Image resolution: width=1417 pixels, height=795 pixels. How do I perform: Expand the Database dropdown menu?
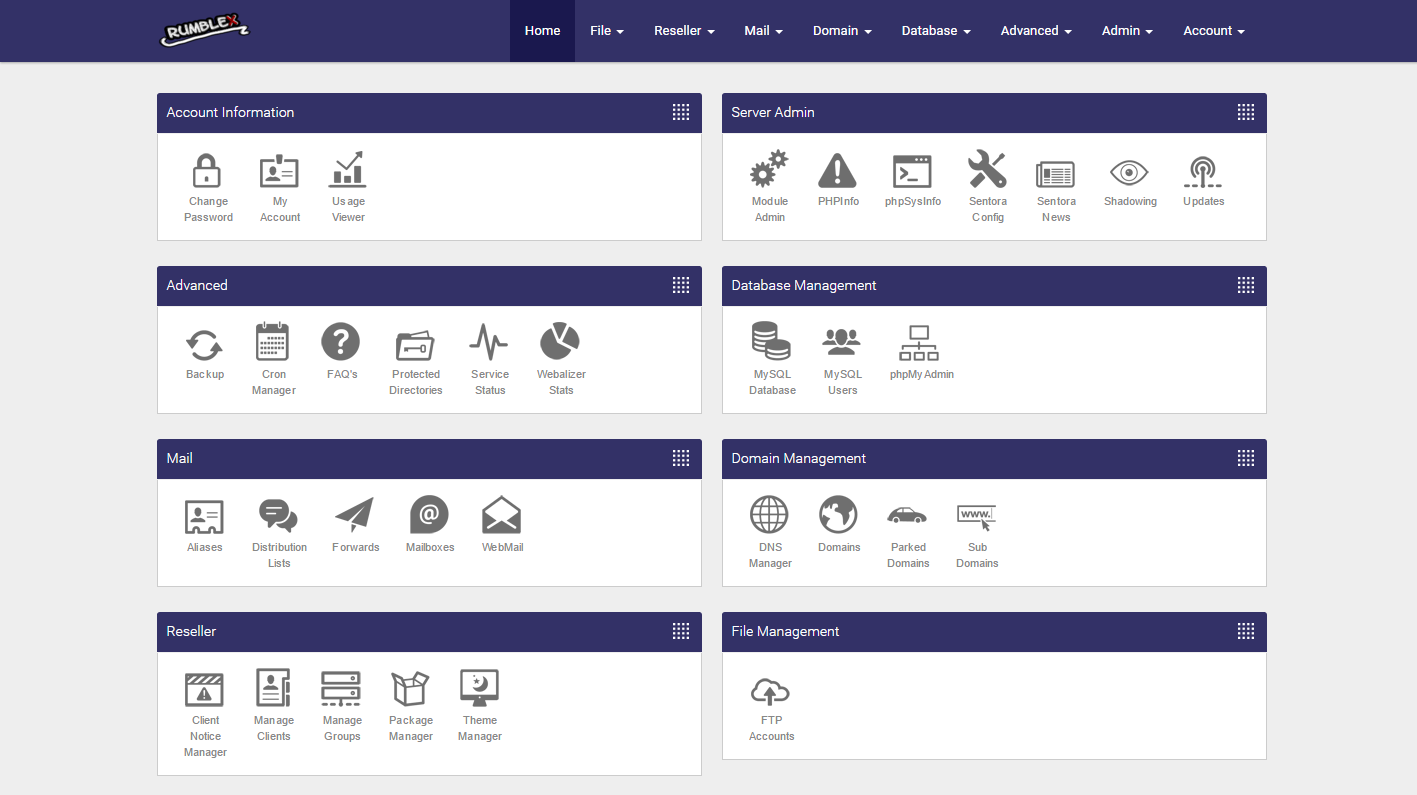(x=935, y=31)
